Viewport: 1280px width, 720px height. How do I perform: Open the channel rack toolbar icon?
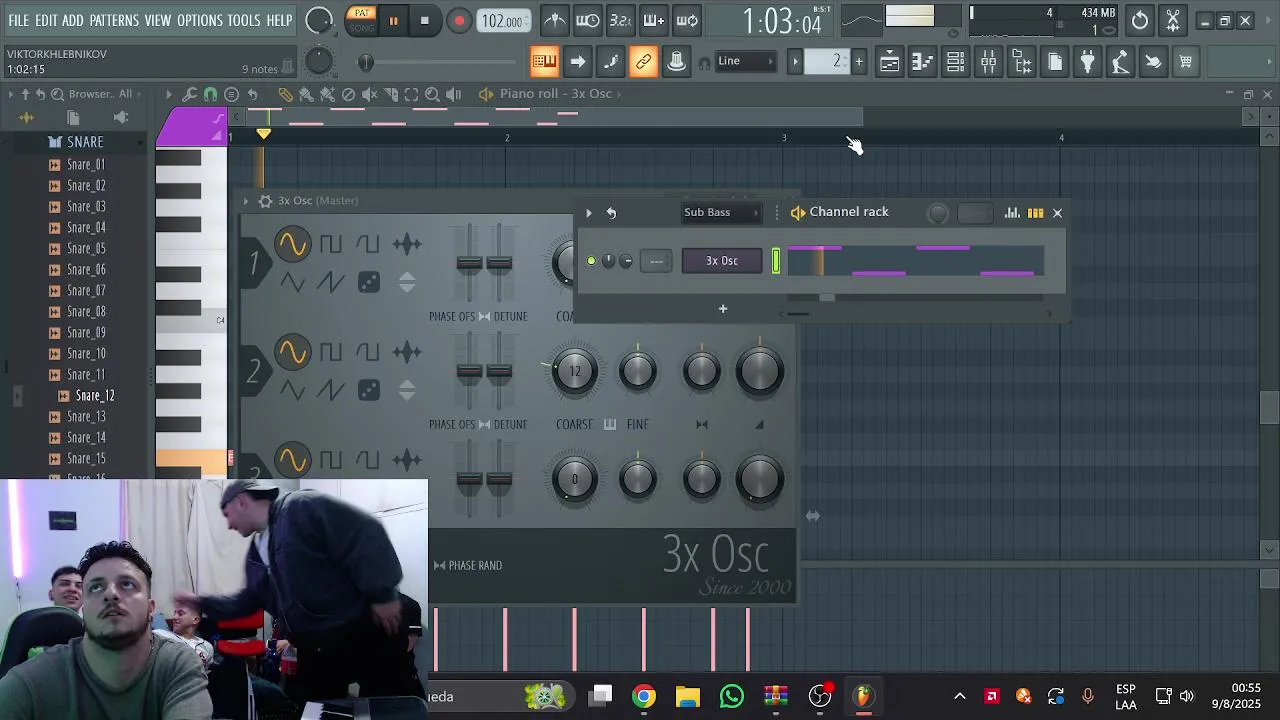(955, 62)
